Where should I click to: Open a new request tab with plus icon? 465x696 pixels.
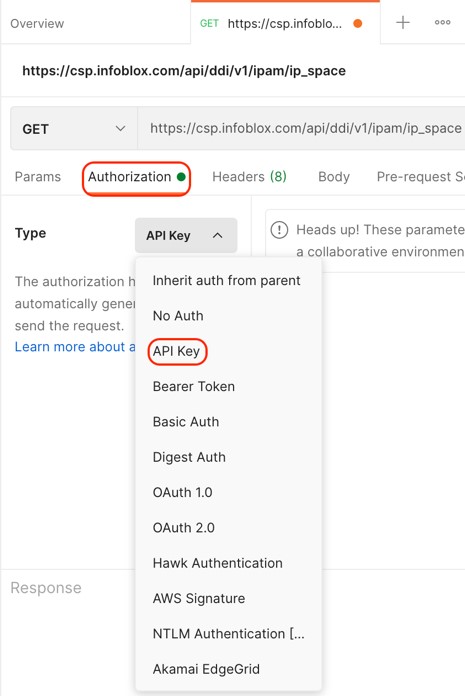click(402, 22)
